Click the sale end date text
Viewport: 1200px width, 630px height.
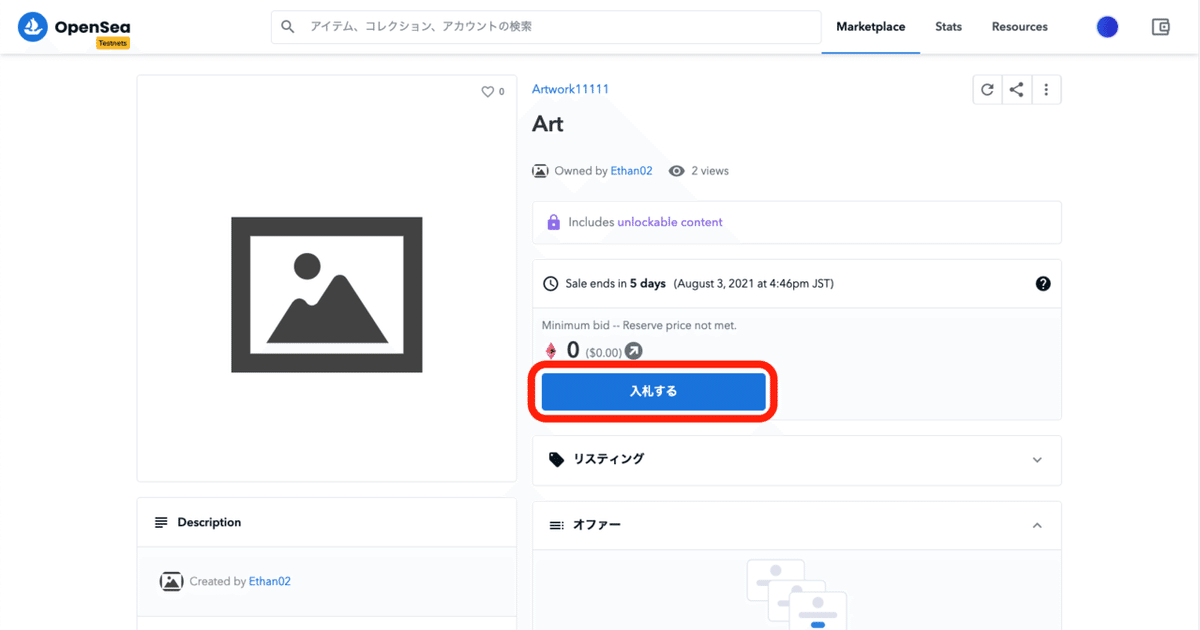point(753,284)
